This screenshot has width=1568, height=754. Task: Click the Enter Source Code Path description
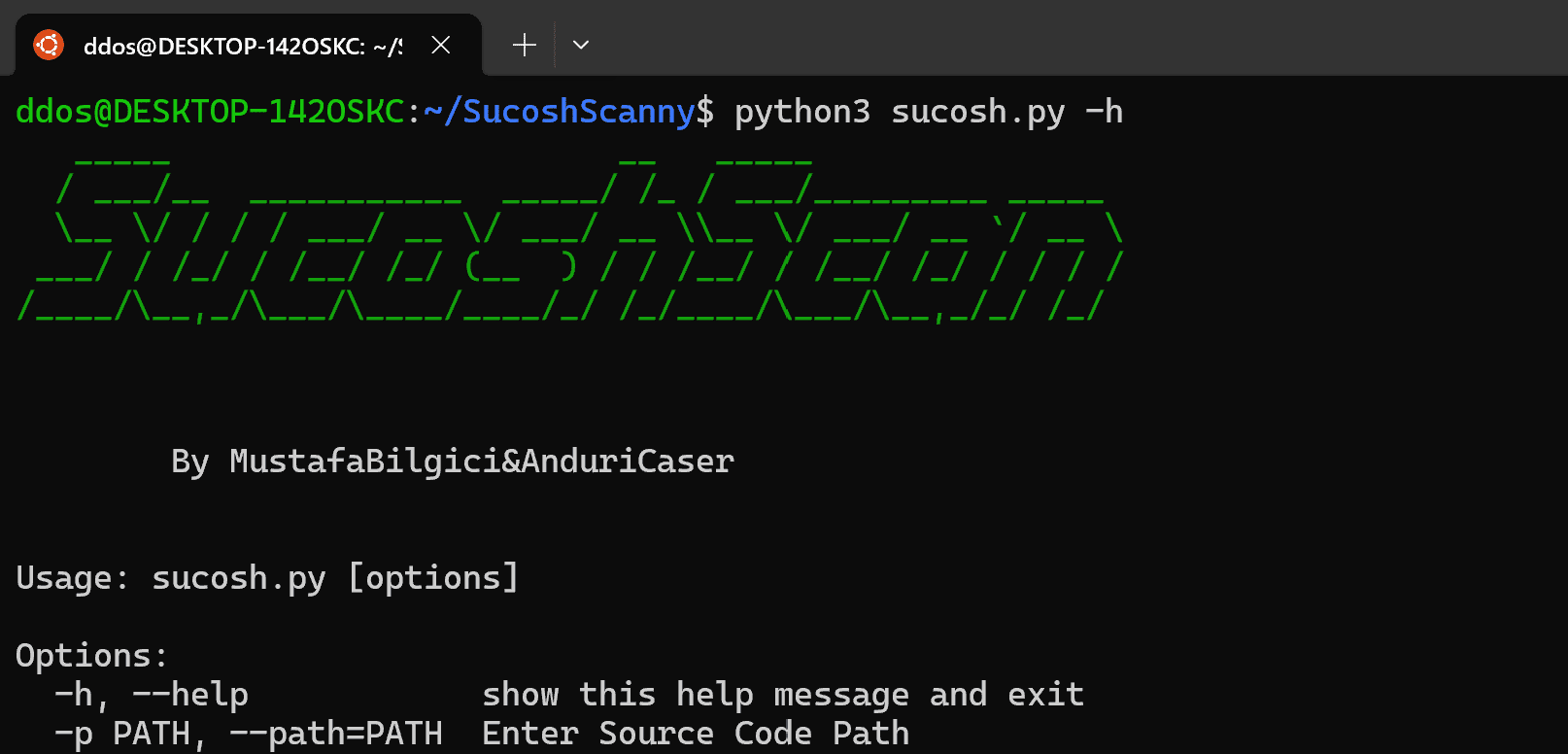696,734
